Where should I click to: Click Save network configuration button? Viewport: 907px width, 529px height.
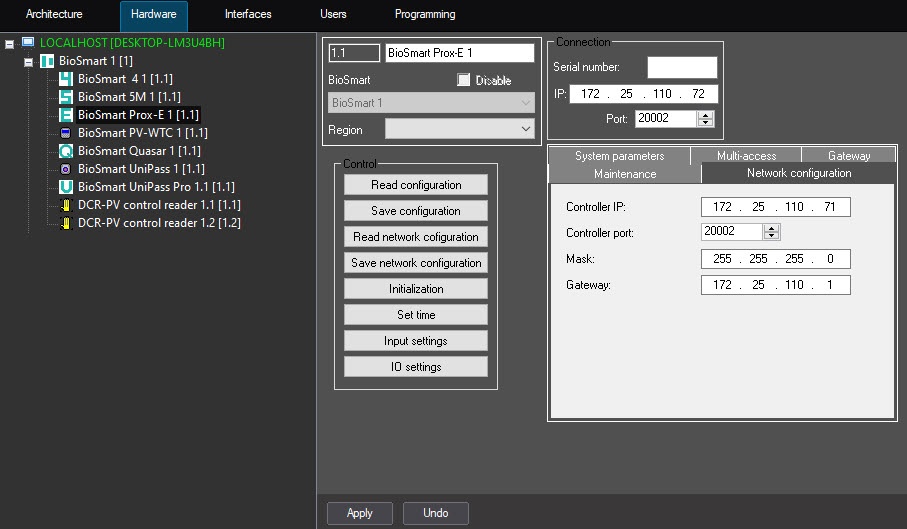coord(416,263)
